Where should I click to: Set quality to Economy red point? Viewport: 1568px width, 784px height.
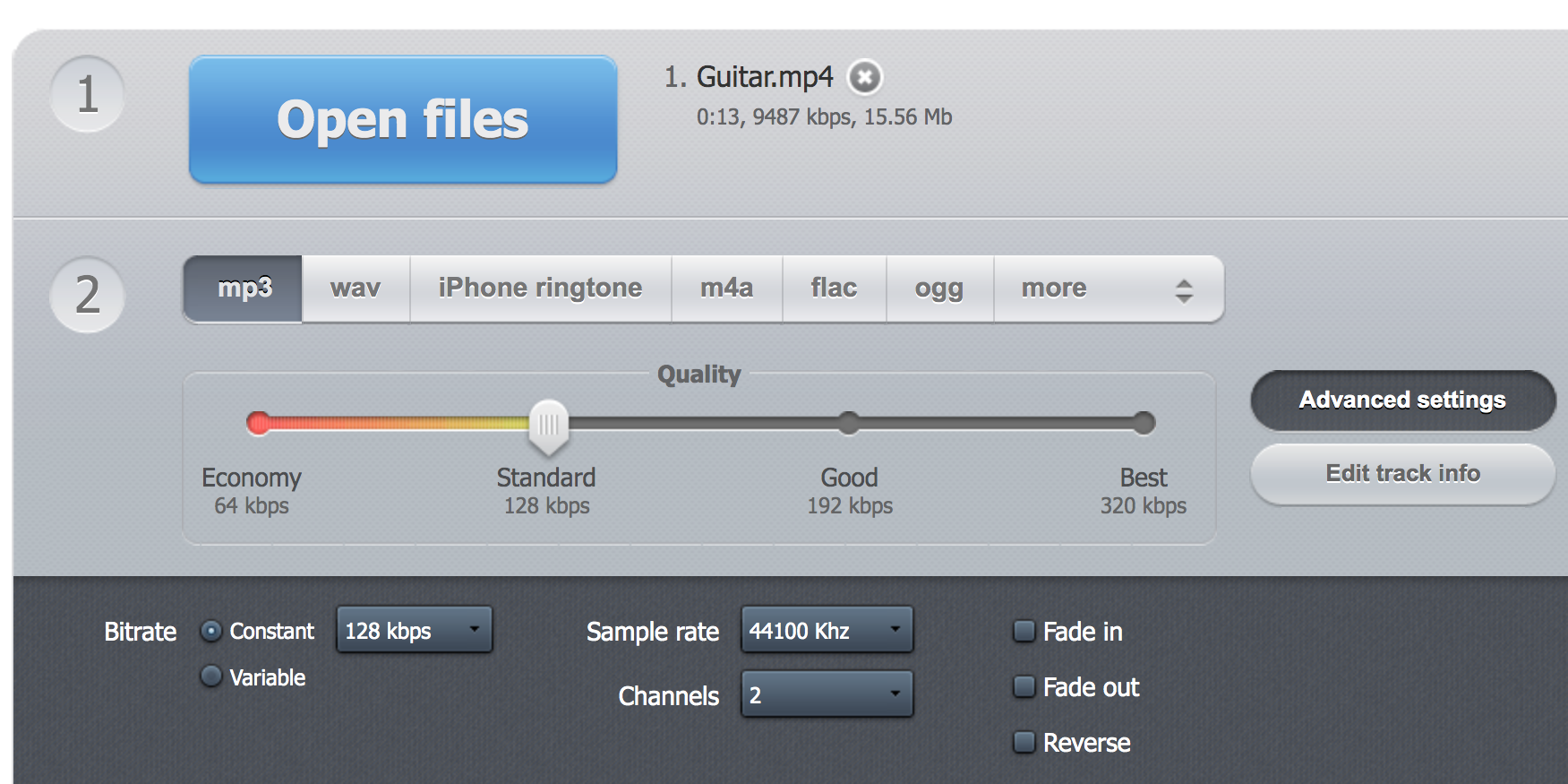[x=259, y=423]
